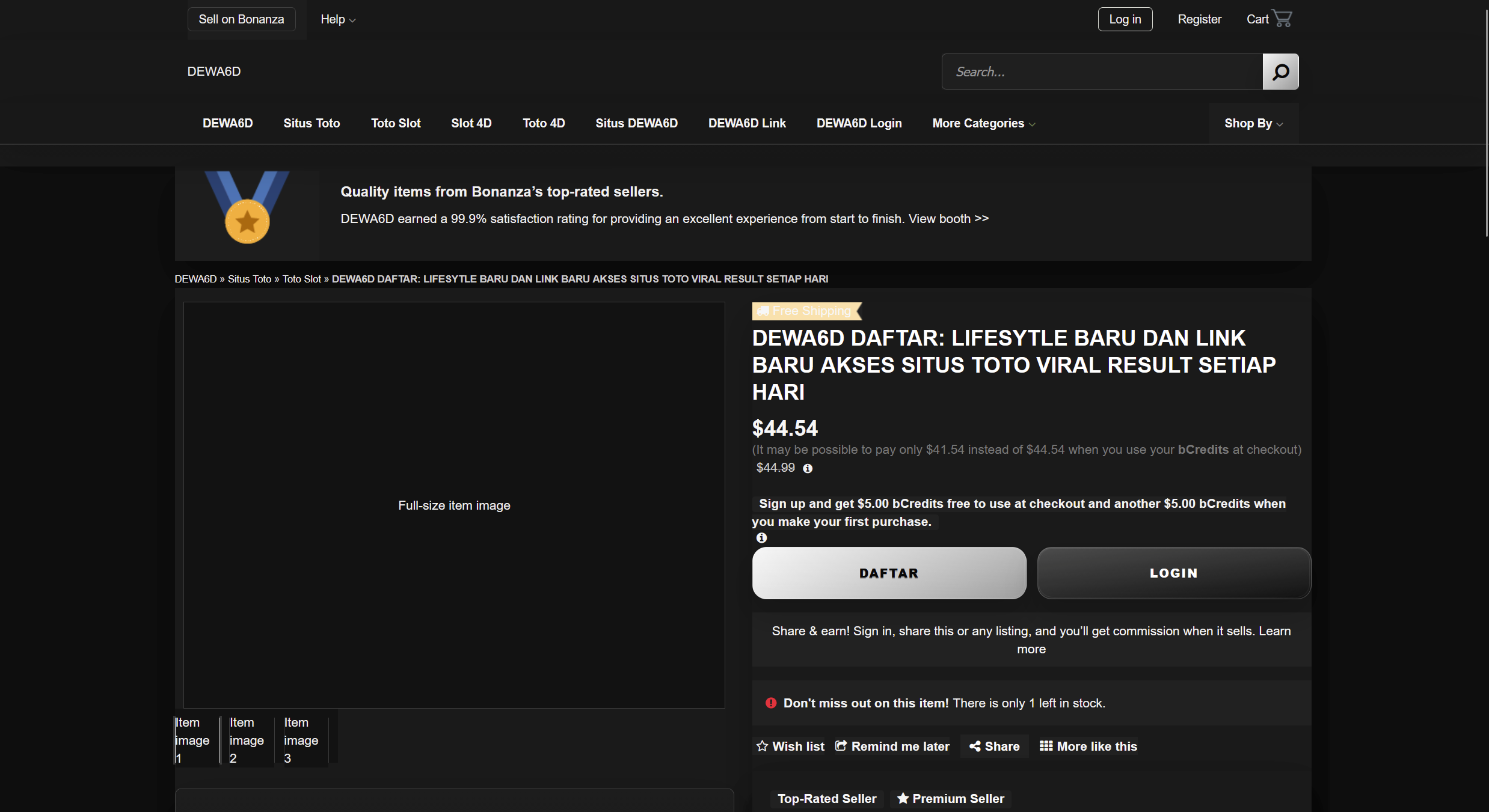Click the $44.54 price
Screen dimensions: 1489x812
click(785, 428)
